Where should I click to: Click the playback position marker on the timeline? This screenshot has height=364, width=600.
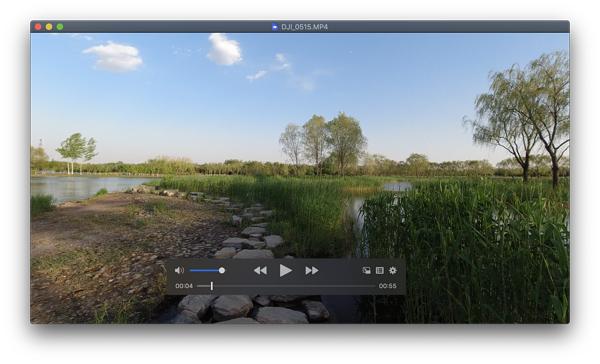pyautogui.click(x=212, y=286)
